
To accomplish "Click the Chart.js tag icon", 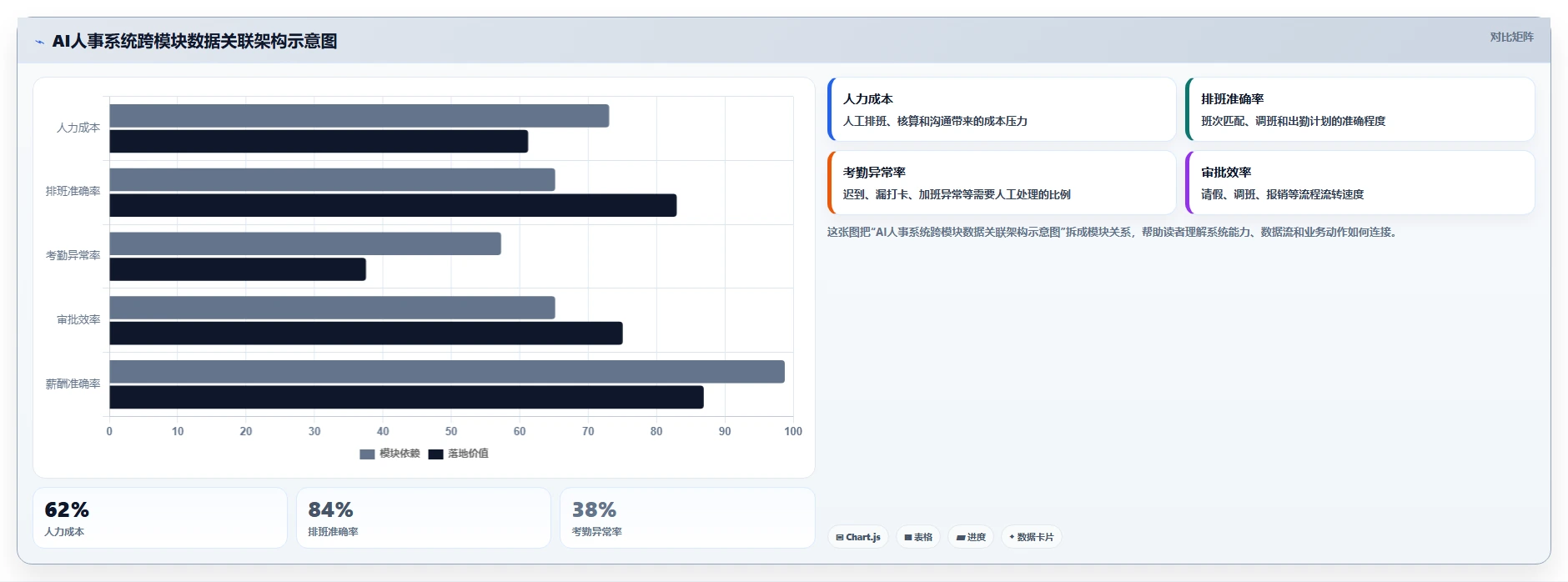I will (840, 538).
